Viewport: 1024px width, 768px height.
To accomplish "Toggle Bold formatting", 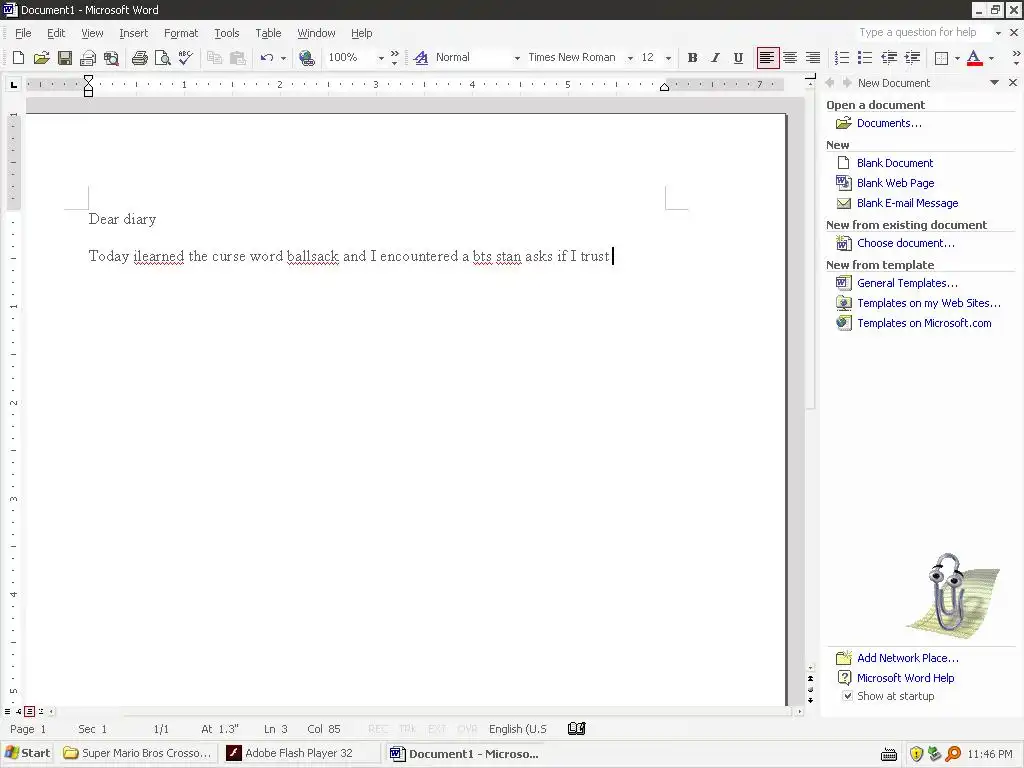I will click(x=692, y=58).
